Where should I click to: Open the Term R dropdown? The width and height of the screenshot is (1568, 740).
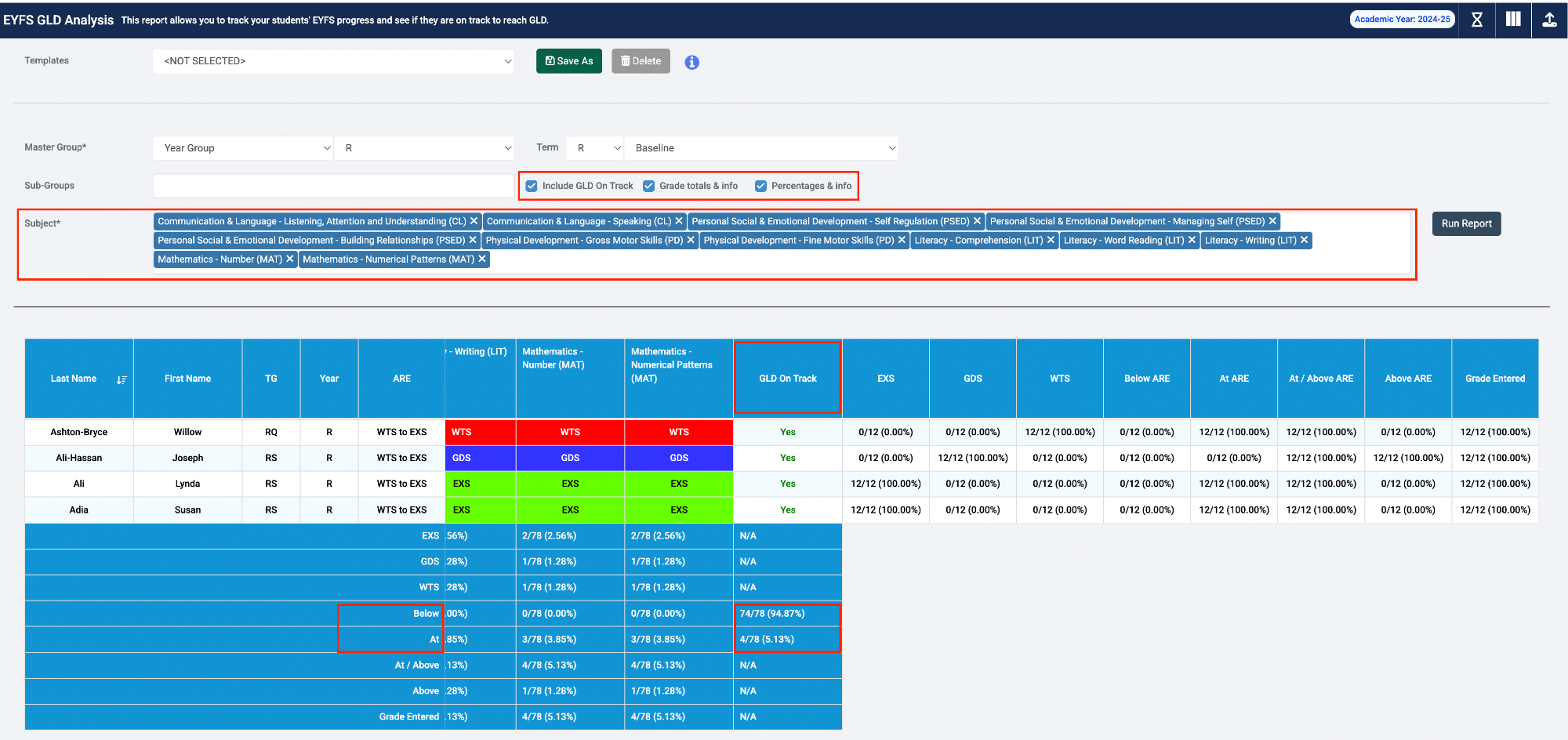(x=594, y=148)
